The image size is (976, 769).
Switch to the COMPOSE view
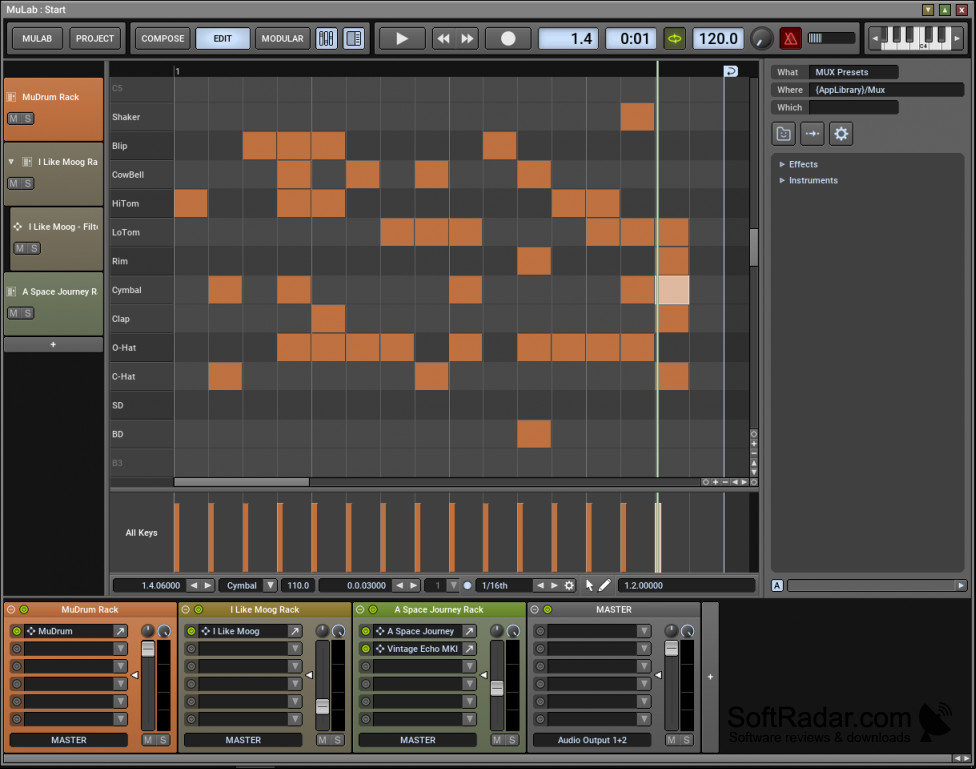pyautogui.click(x=162, y=39)
